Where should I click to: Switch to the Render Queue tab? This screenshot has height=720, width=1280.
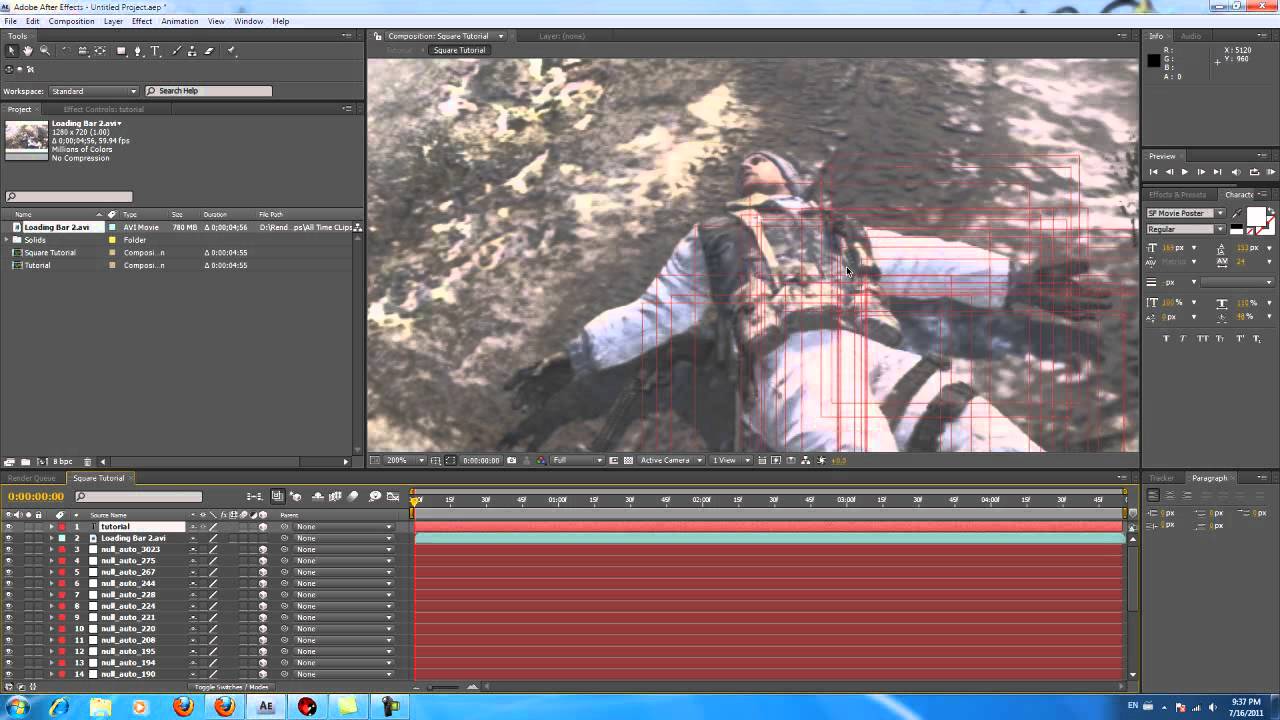[32, 478]
